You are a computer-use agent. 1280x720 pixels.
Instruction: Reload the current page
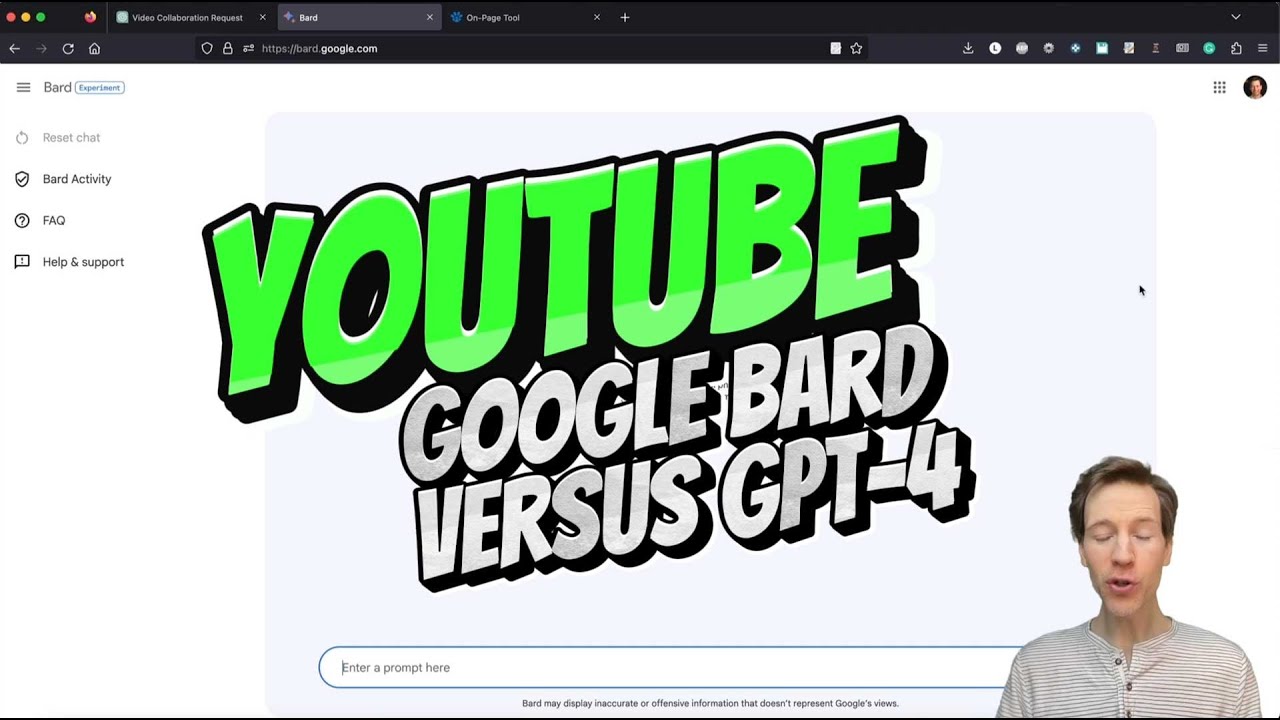68,48
